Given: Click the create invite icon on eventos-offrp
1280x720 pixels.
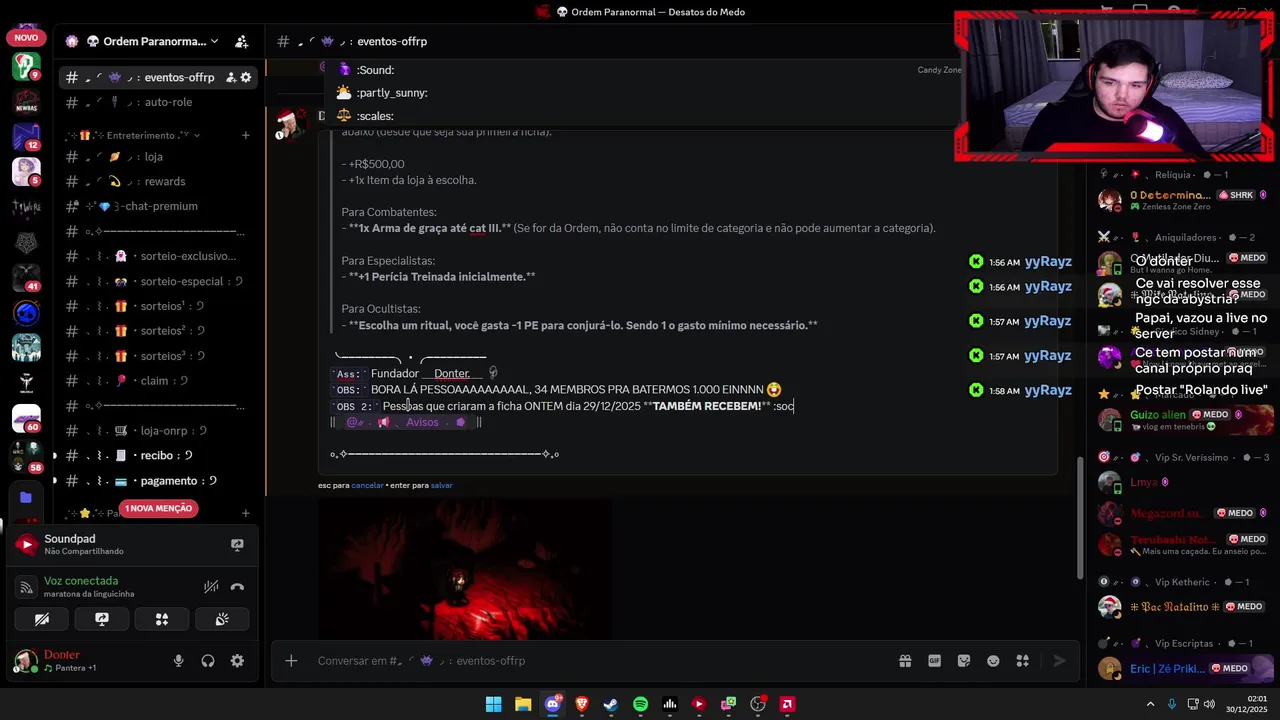Looking at the screenshot, I should [x=231, y=77].
